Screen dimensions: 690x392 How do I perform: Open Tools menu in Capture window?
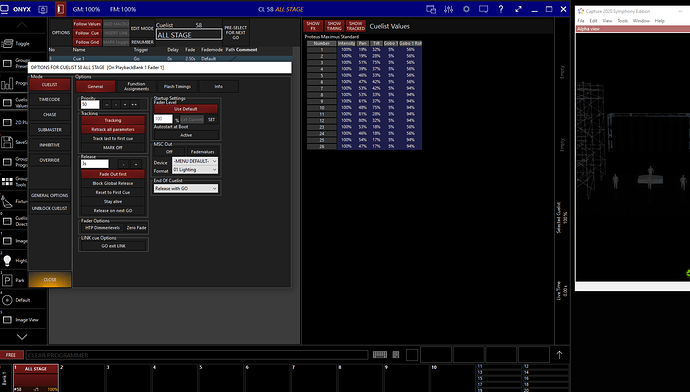pos(622,21)
